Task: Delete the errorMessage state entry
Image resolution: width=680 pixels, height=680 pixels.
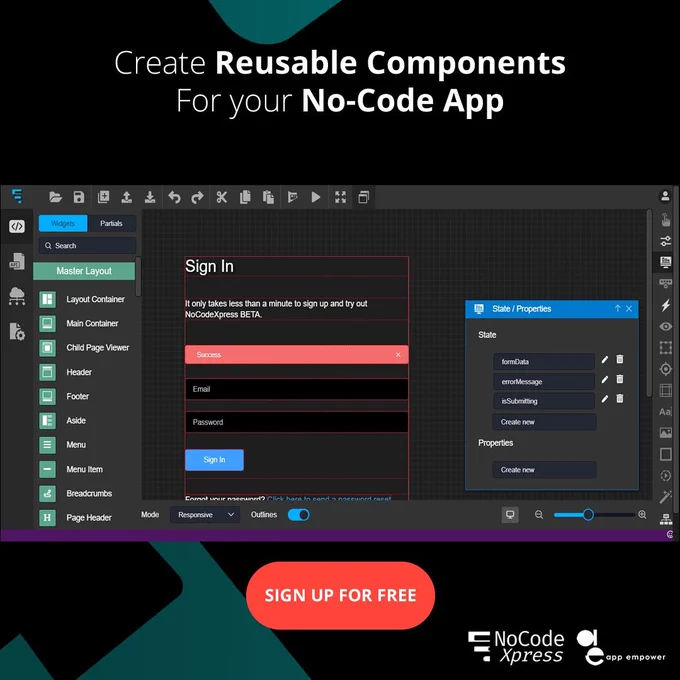Action: [x=620, y=379]
